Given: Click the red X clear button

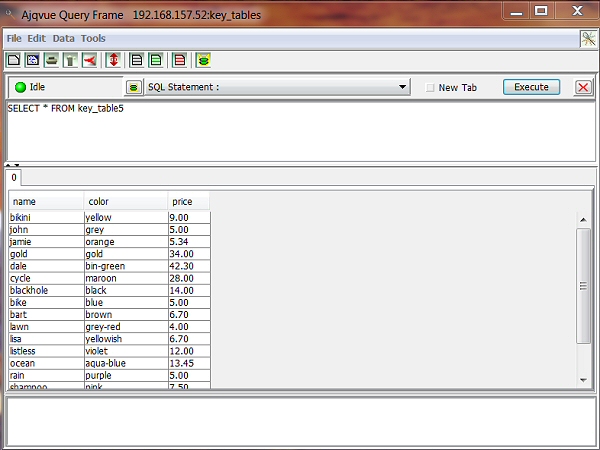Looking at the screenshot, I should click(x=583, y=87).
